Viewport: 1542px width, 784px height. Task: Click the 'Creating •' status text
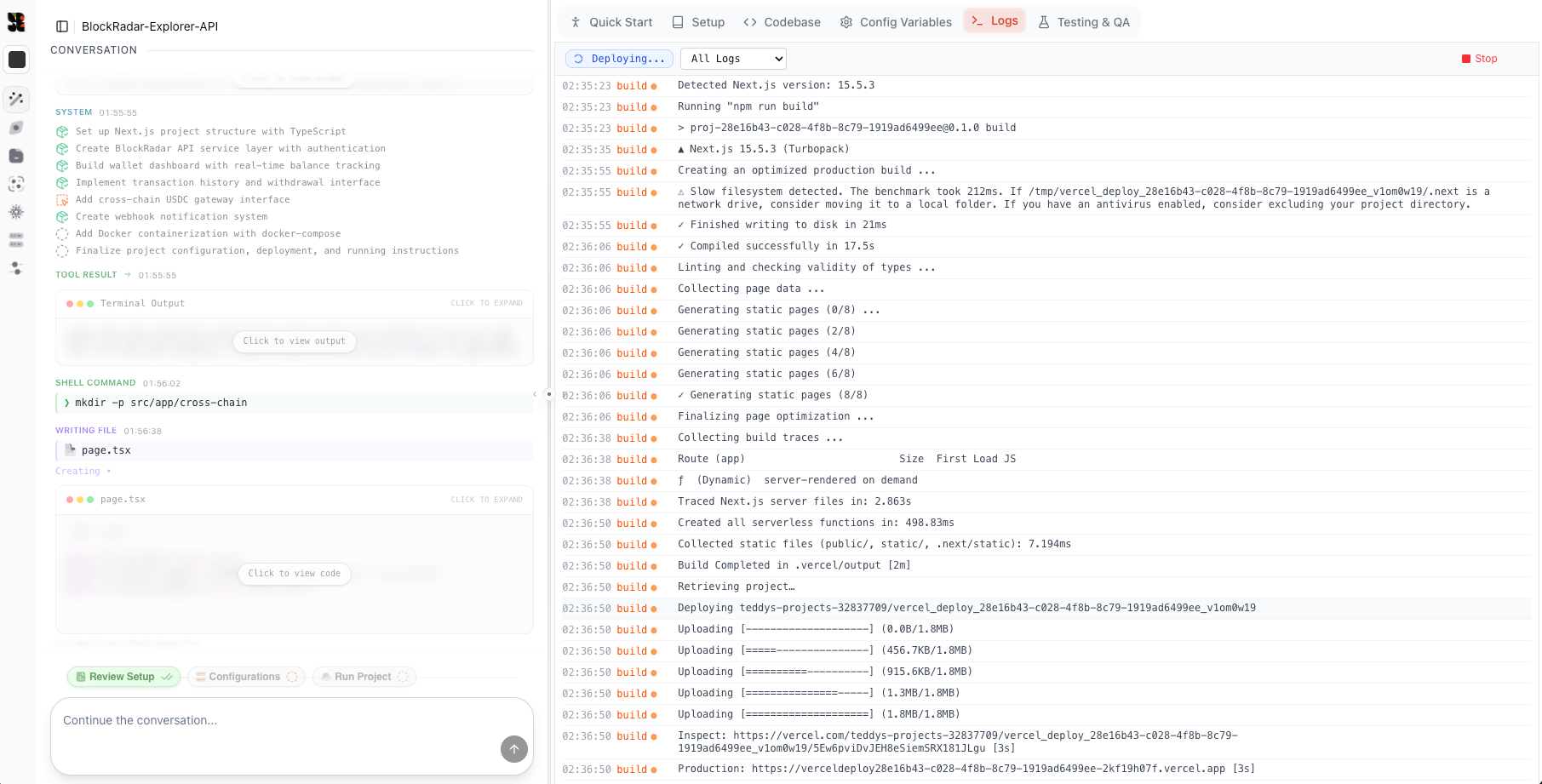point(83,471)
